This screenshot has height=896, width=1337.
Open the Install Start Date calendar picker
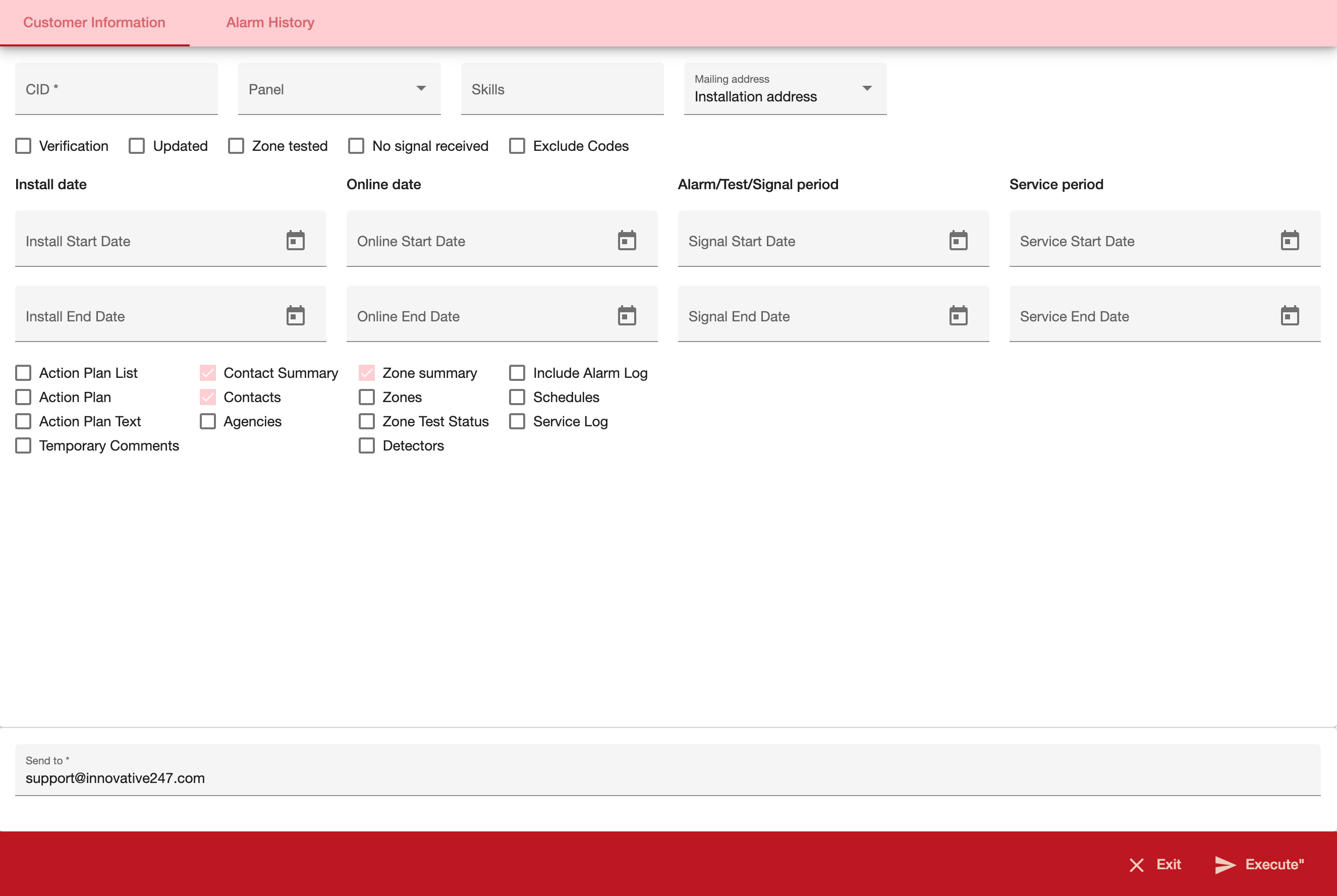[295, 241]
